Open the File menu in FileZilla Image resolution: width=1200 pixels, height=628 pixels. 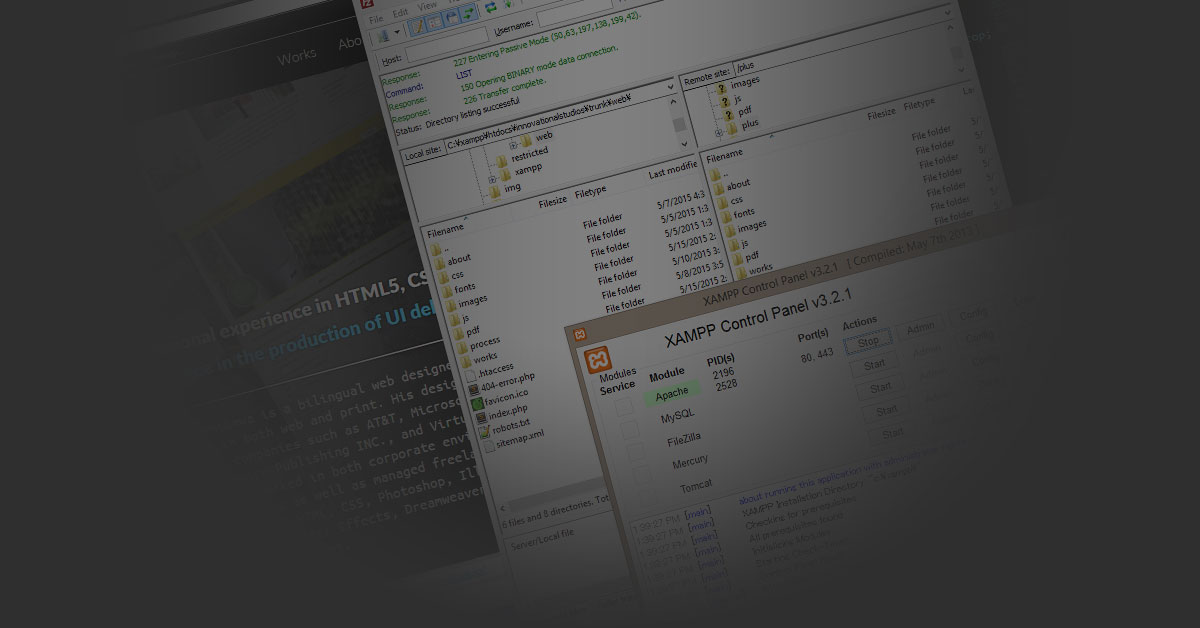tap(376, 18)
